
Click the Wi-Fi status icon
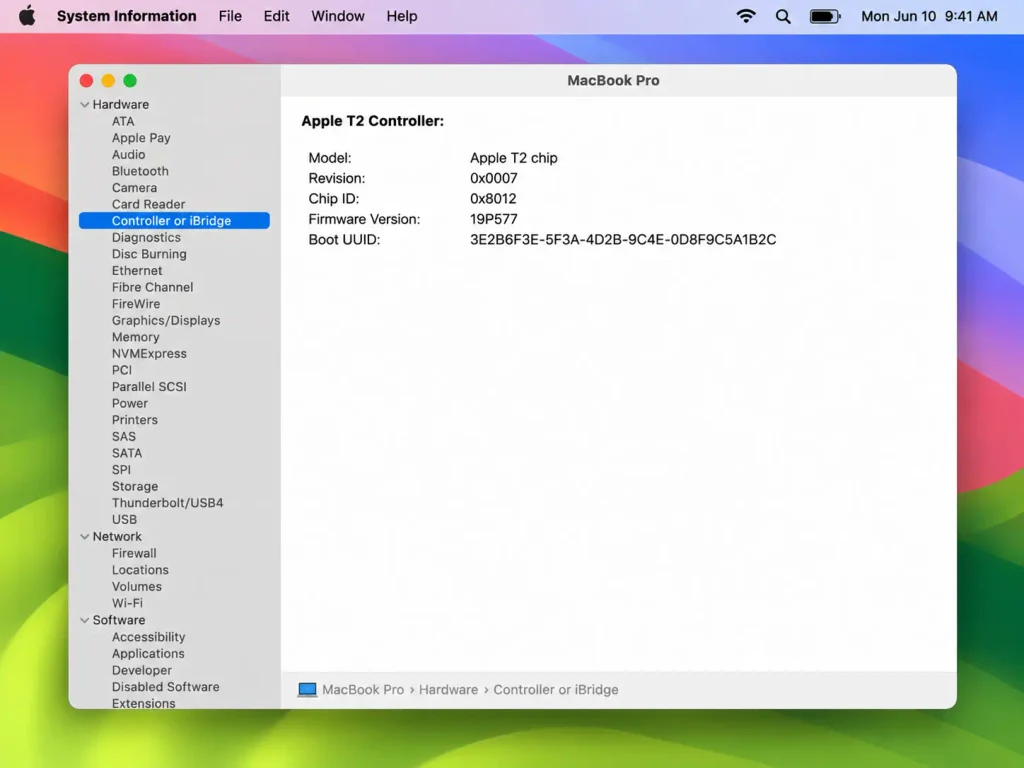(746, 16)
